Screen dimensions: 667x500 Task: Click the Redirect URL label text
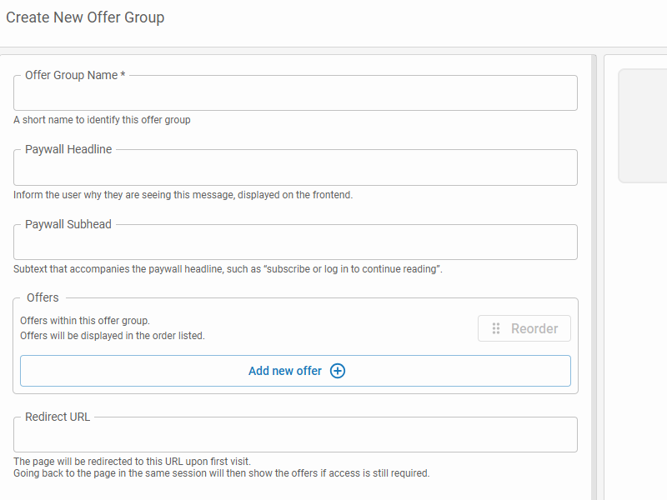point(58,416)
